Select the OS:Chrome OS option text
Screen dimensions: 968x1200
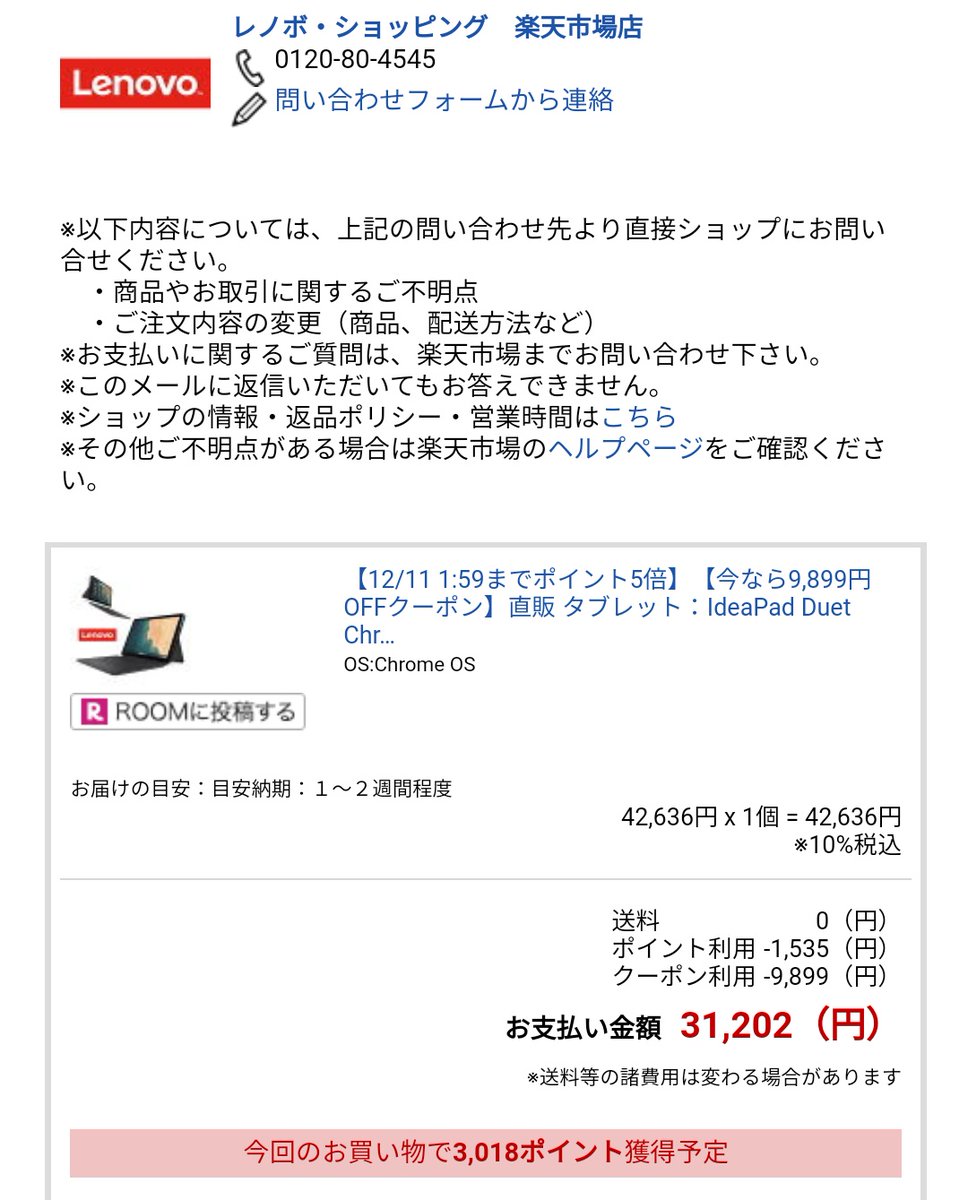(409, 665)
